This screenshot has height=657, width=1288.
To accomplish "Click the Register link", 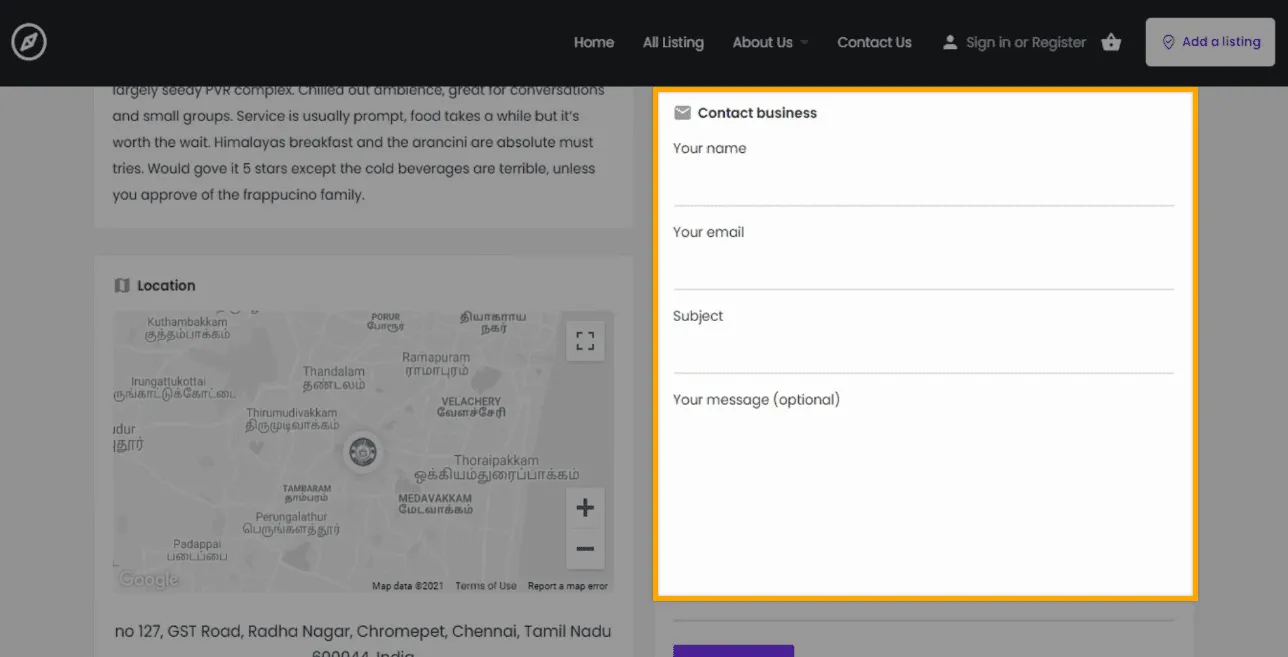I will point(1059,42).
